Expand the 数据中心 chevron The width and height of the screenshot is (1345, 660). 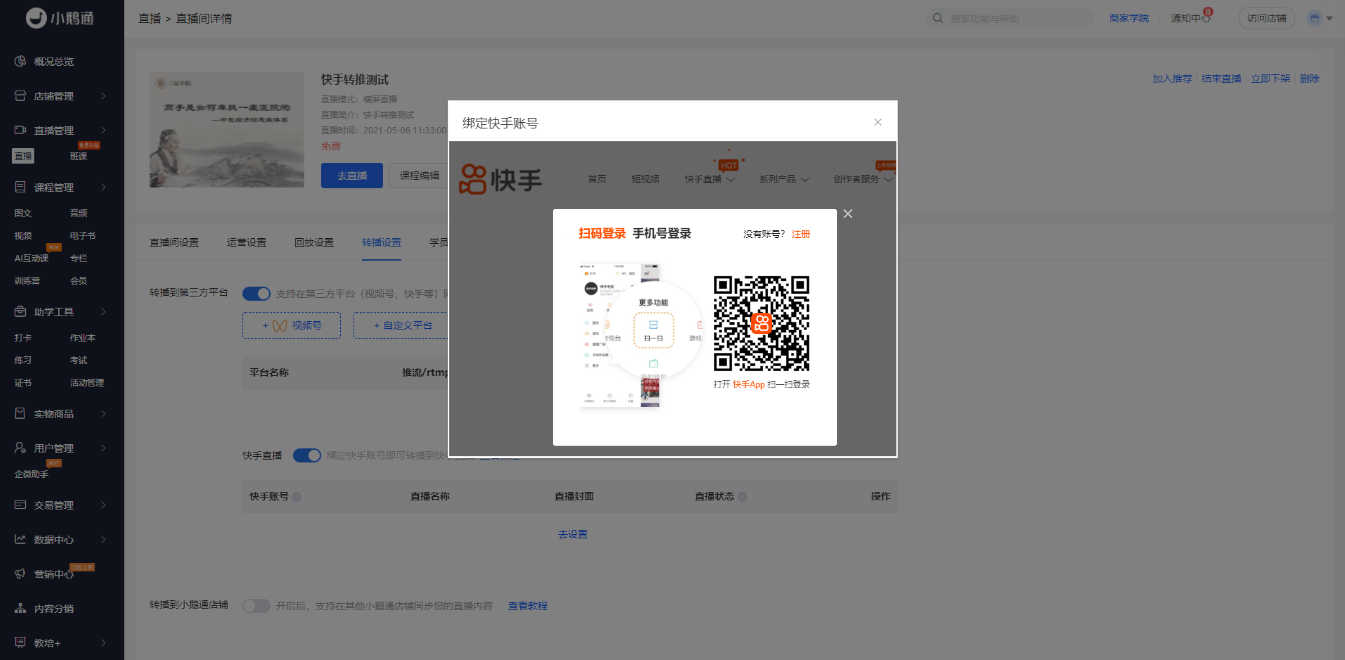click(x=103, y=539)
